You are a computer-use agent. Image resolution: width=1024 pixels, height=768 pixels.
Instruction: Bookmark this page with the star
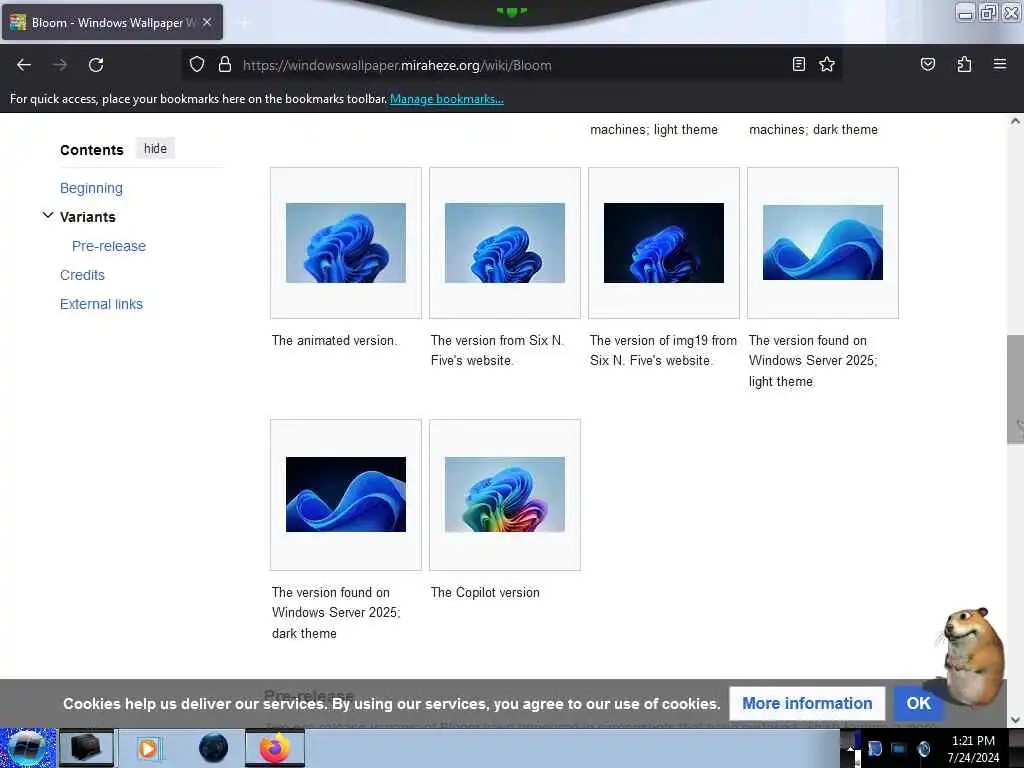pyautogui.click(x=827, y=64)
